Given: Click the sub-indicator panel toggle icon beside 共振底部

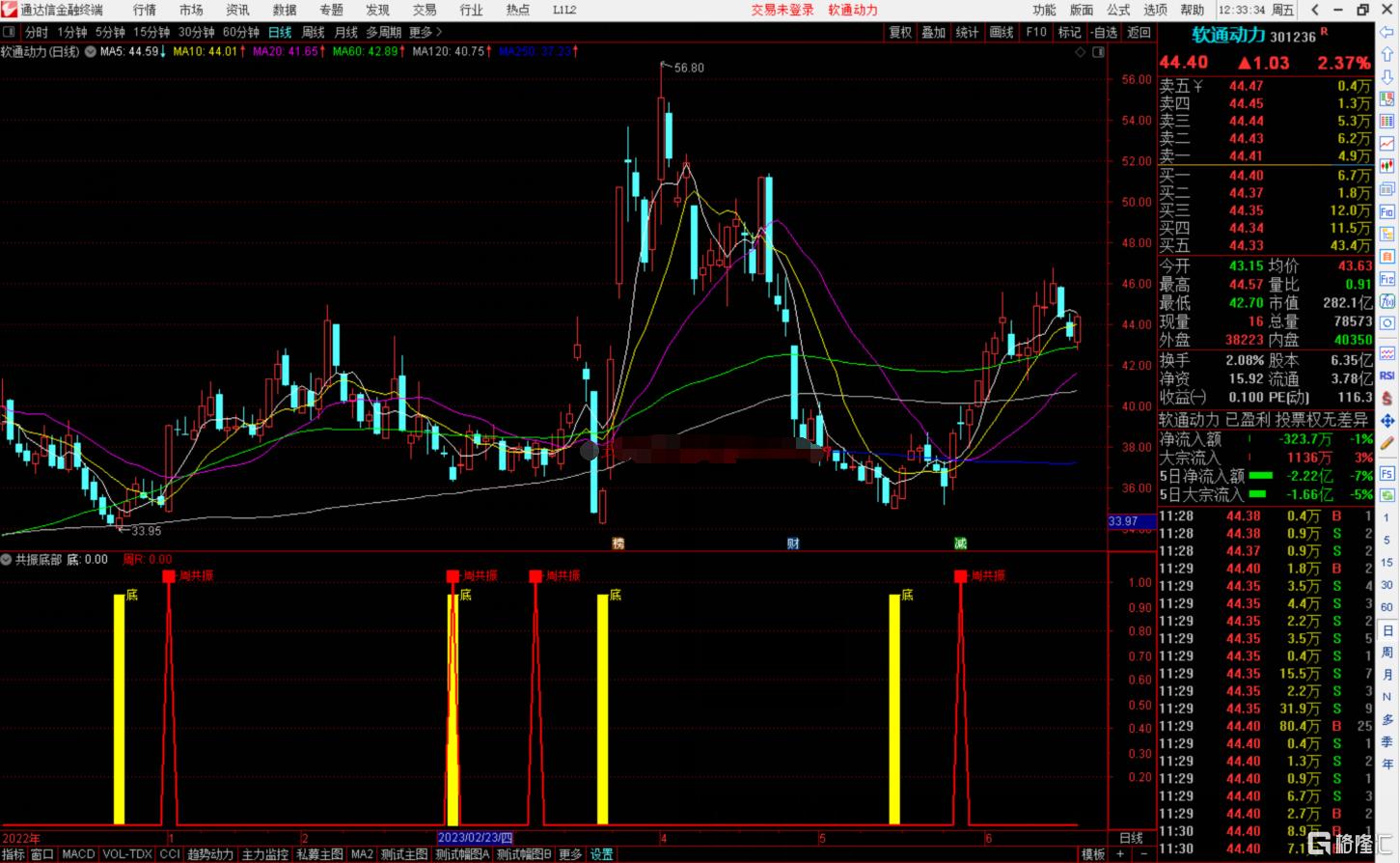Looking at the screenshot, I should (6, 559).
